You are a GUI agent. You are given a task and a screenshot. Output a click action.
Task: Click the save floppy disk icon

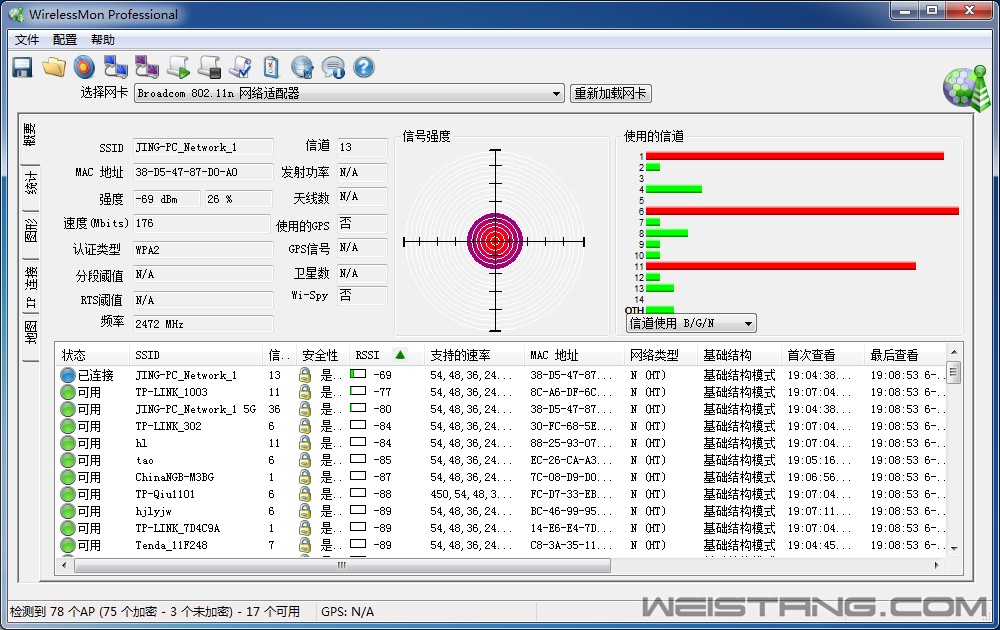(22, 67)
